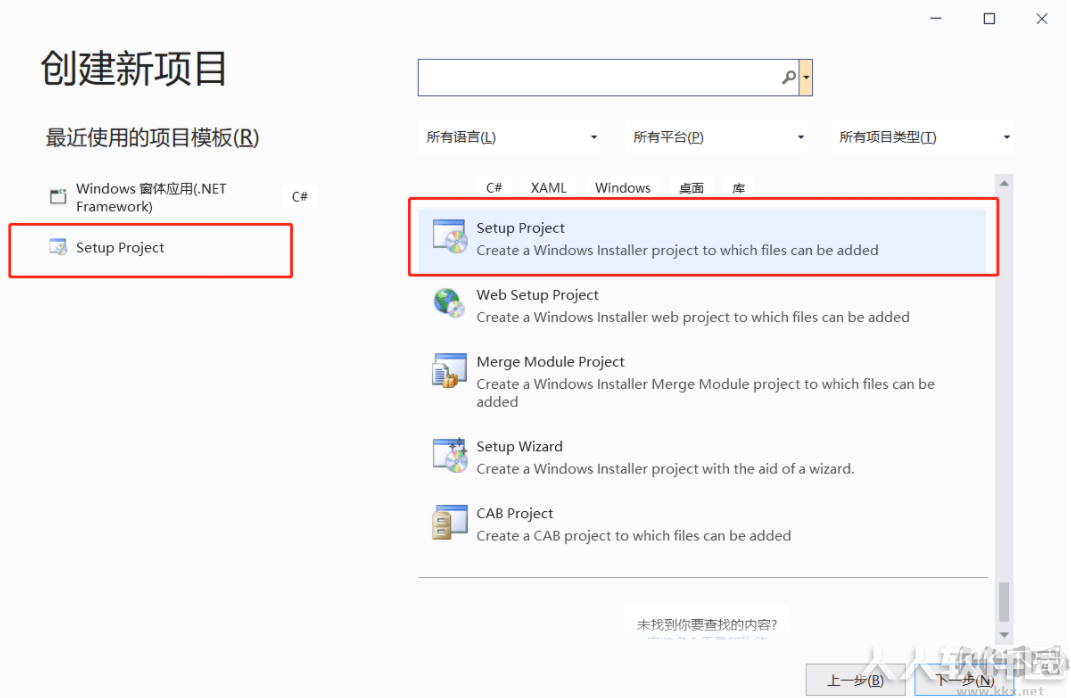Click the Merge Module Project icon

pyautogui.click(x=449, y=371)
